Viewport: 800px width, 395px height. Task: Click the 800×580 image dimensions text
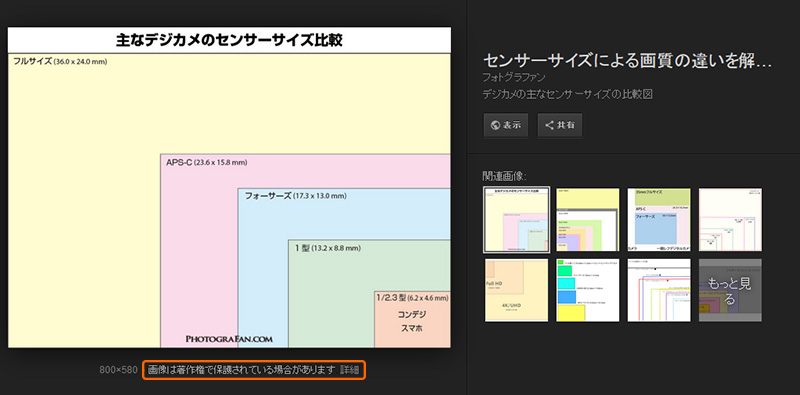pos(119,369)
